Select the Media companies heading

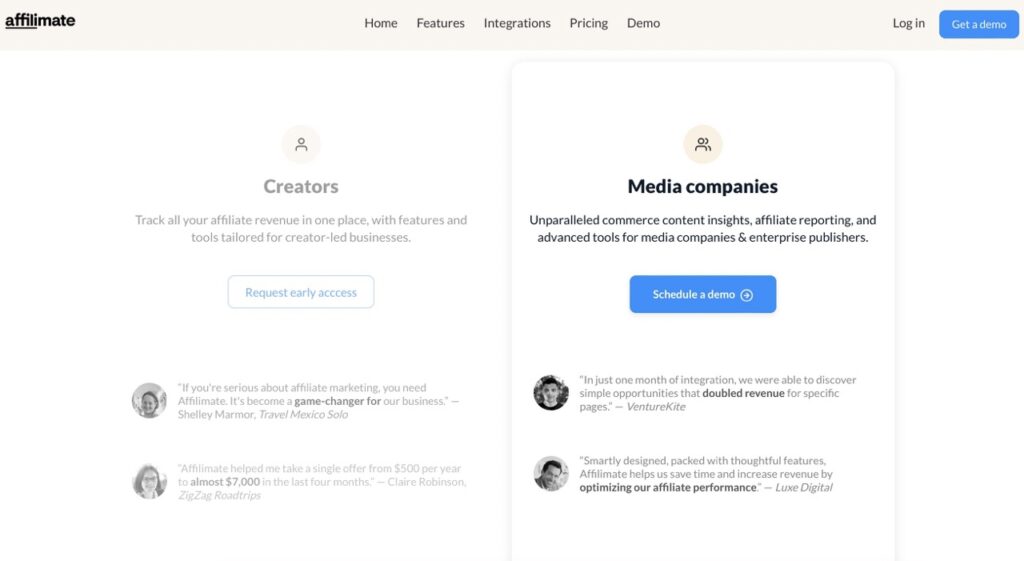(x=703, y=186)
